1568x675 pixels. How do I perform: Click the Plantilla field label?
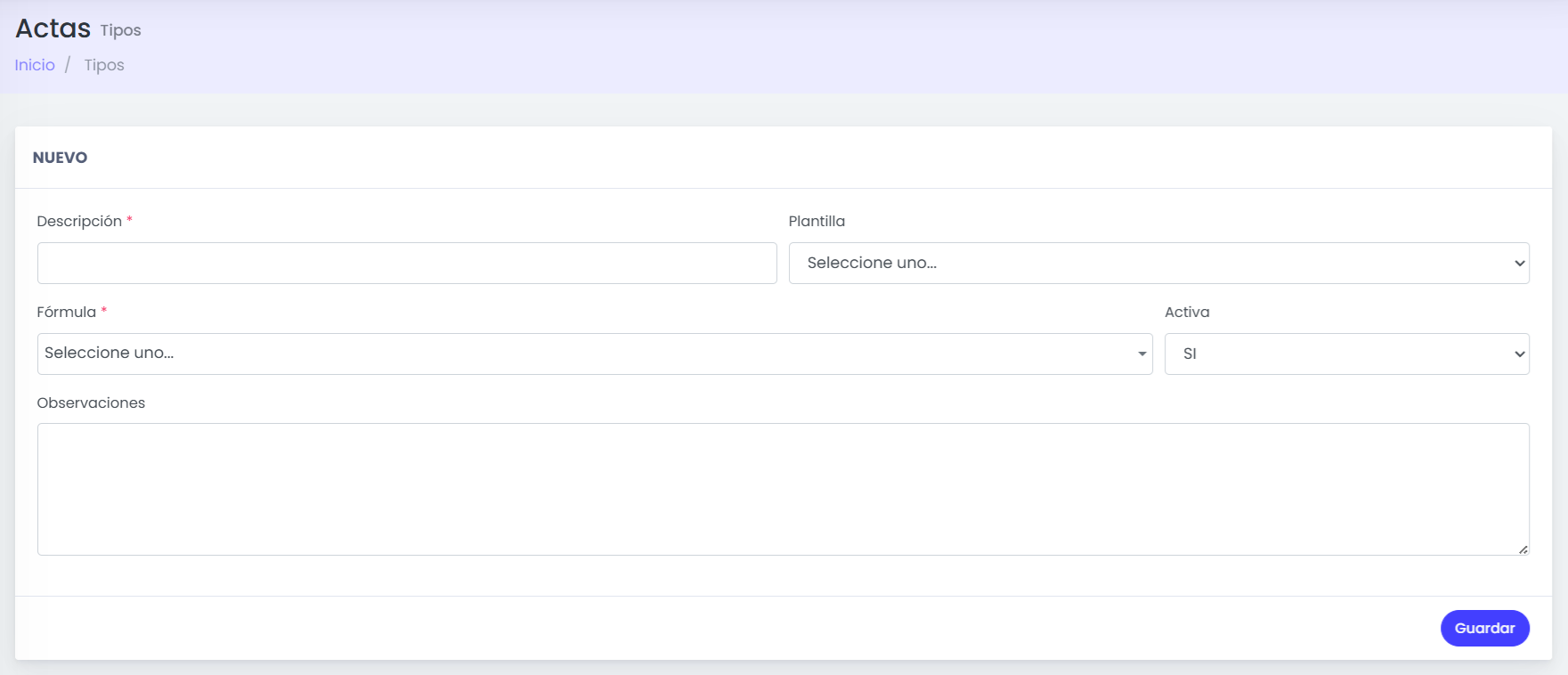pyautogui.click(x=816, y=221)
